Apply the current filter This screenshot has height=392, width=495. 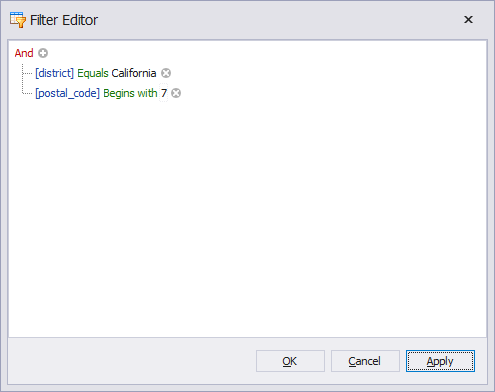[440, 361]
